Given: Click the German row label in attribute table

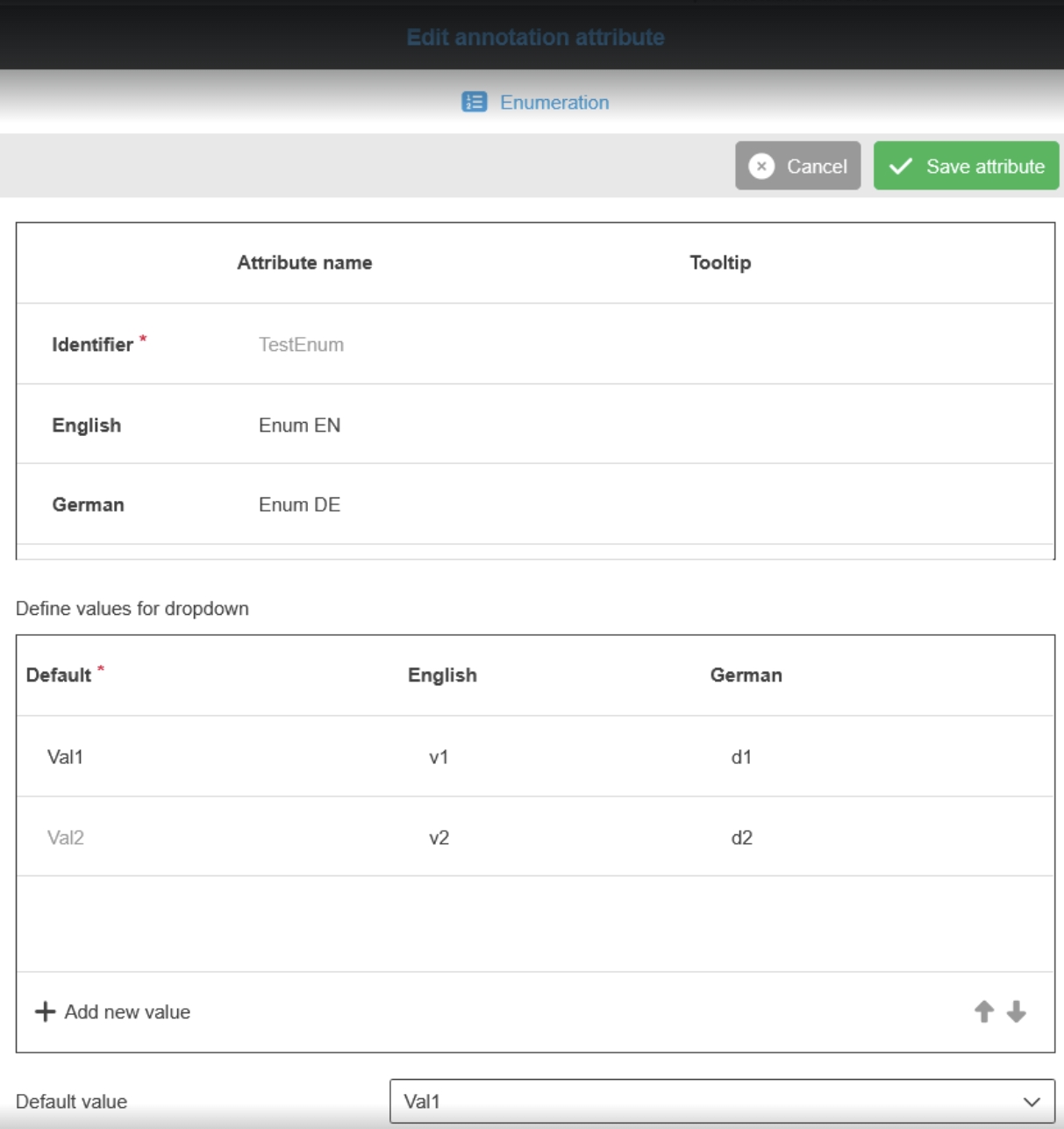Looking at the screenshot, I should pyautogui.click(x=88, y=505).
